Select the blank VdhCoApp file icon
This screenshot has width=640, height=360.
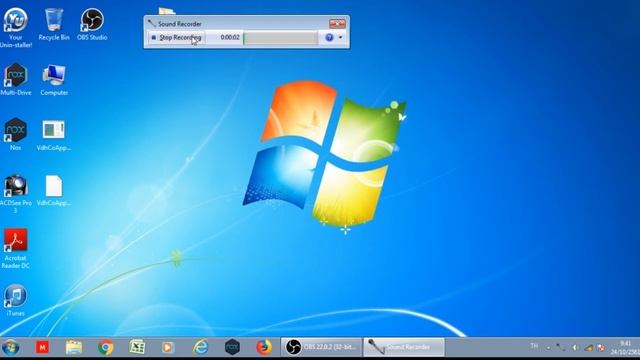(54, 190)
